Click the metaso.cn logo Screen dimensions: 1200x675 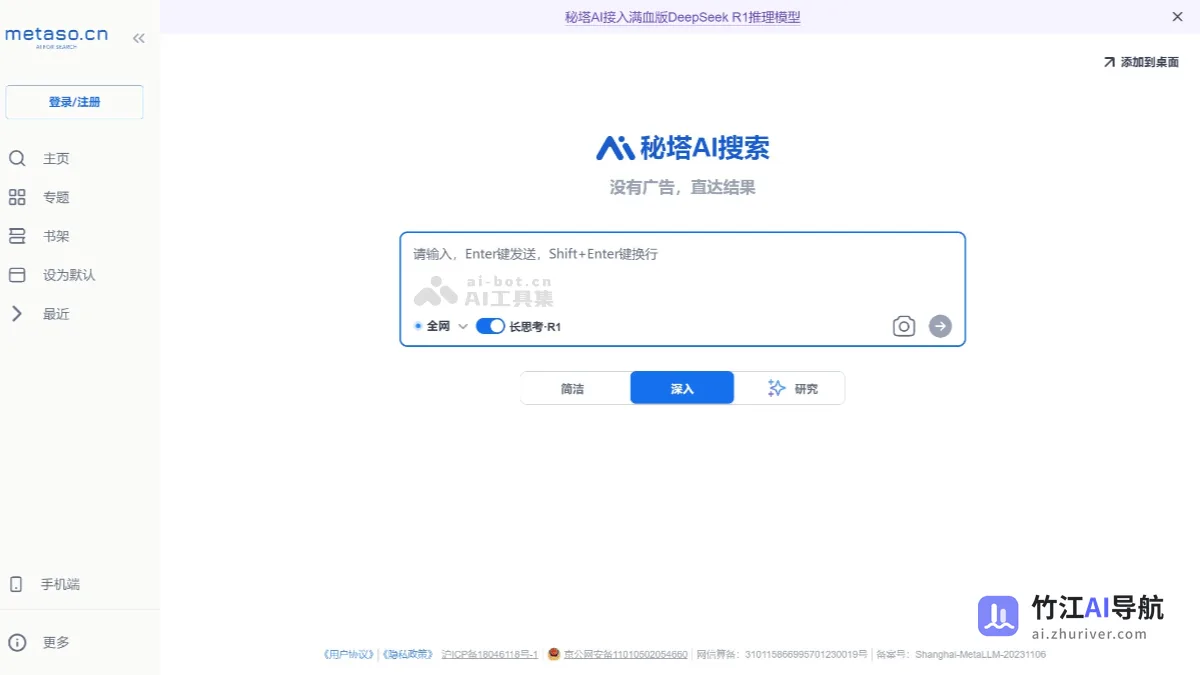[56, 35]
